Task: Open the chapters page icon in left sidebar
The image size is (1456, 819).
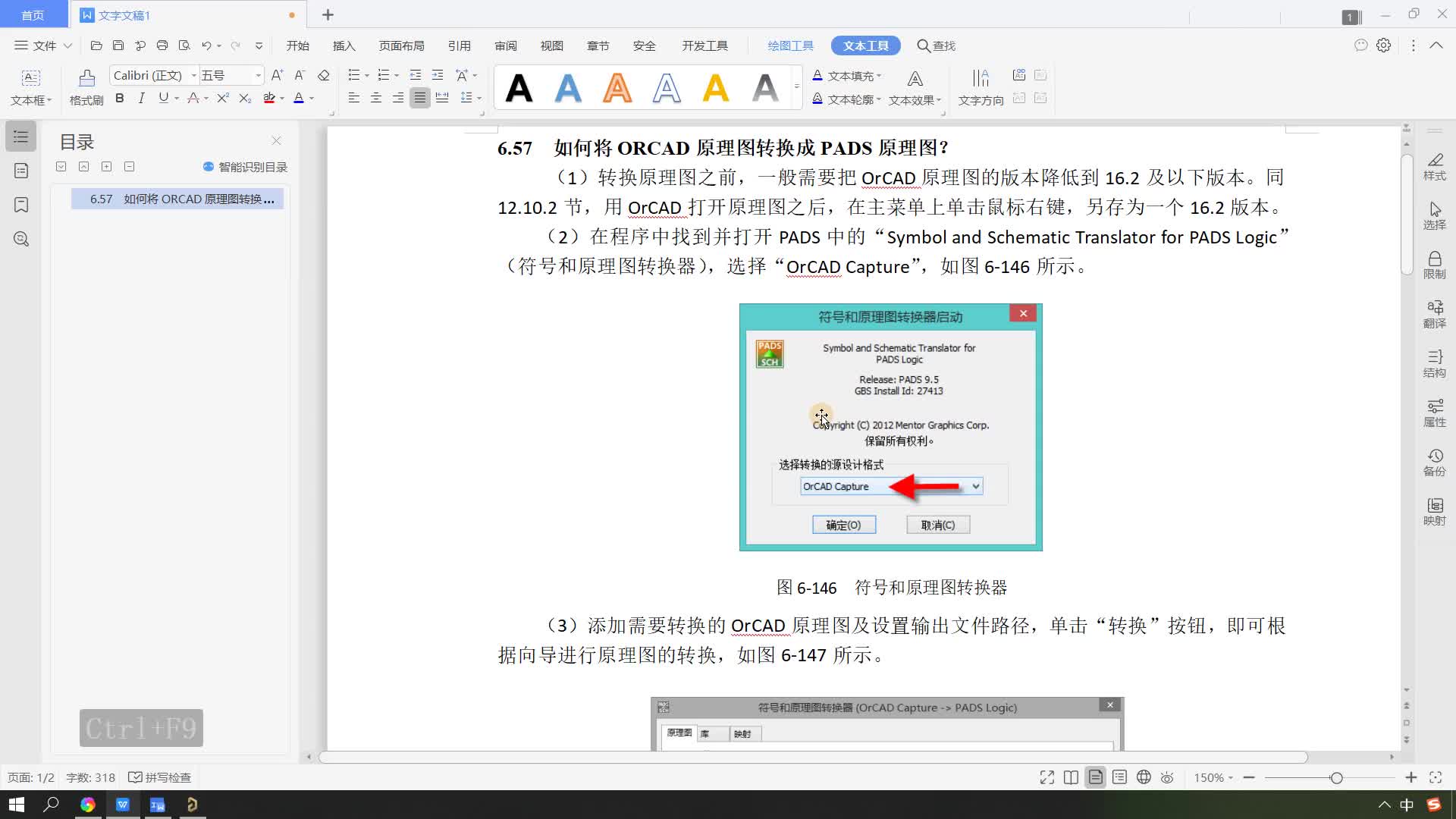Action: click(21, 171)
